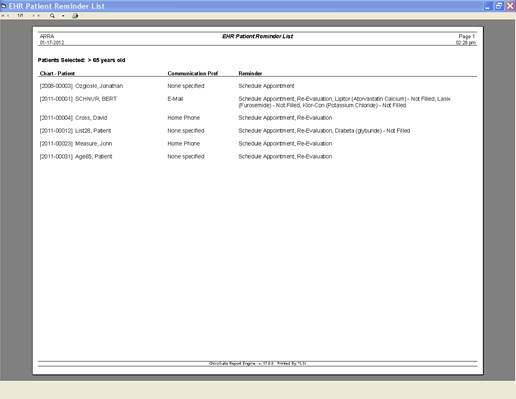
Task: Click Home Phone preference for Measure, John
Action: (x=184, y=144)
